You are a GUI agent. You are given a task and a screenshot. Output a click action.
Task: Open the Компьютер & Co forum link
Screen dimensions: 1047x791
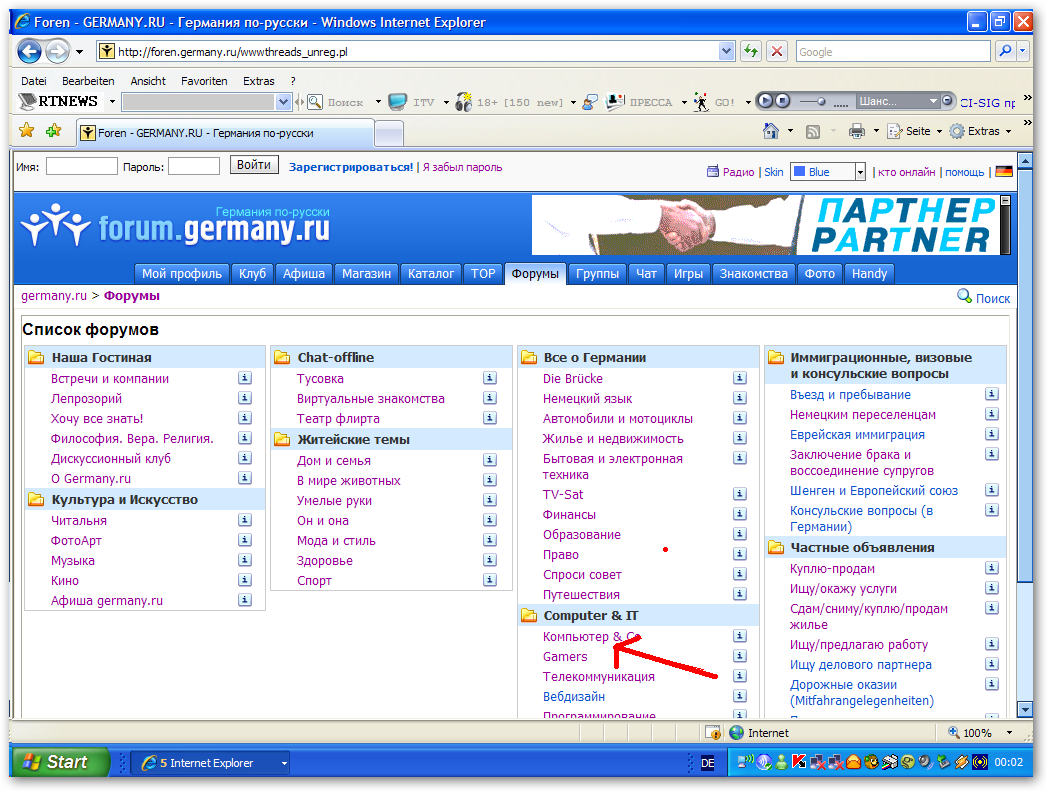coord(591,637)
